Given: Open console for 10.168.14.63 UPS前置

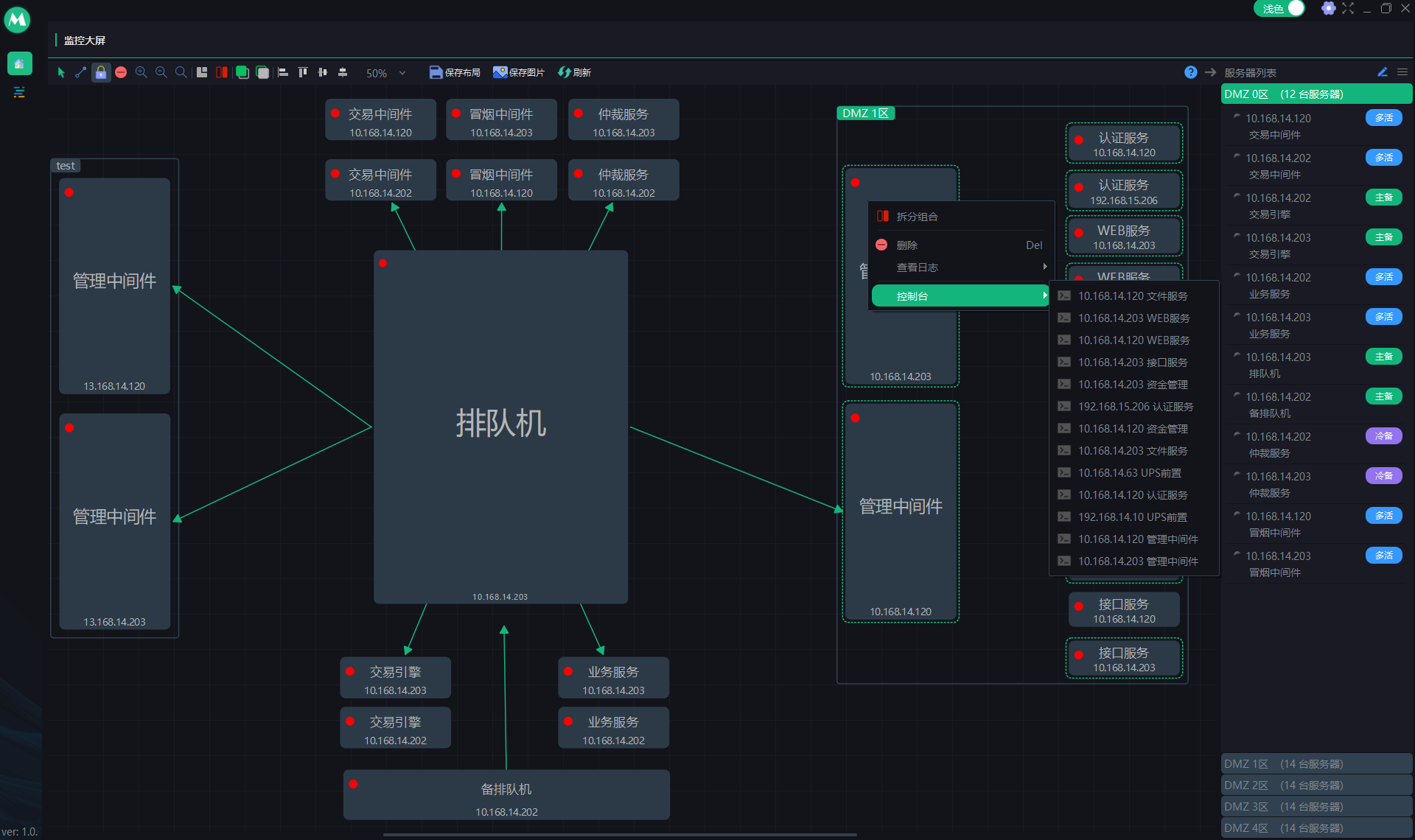Looking at the screenshot, I should coord(1133,473).
